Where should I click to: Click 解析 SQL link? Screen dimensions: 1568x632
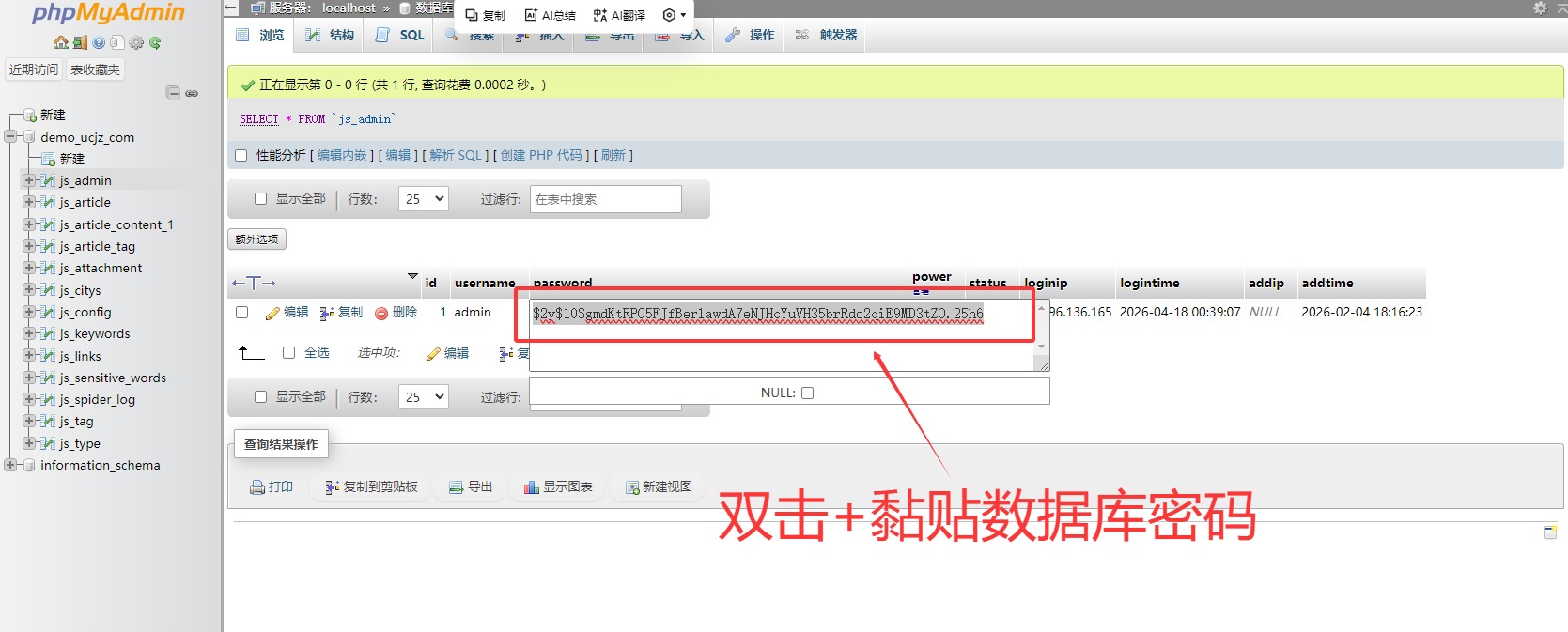[x=456, y=156]
